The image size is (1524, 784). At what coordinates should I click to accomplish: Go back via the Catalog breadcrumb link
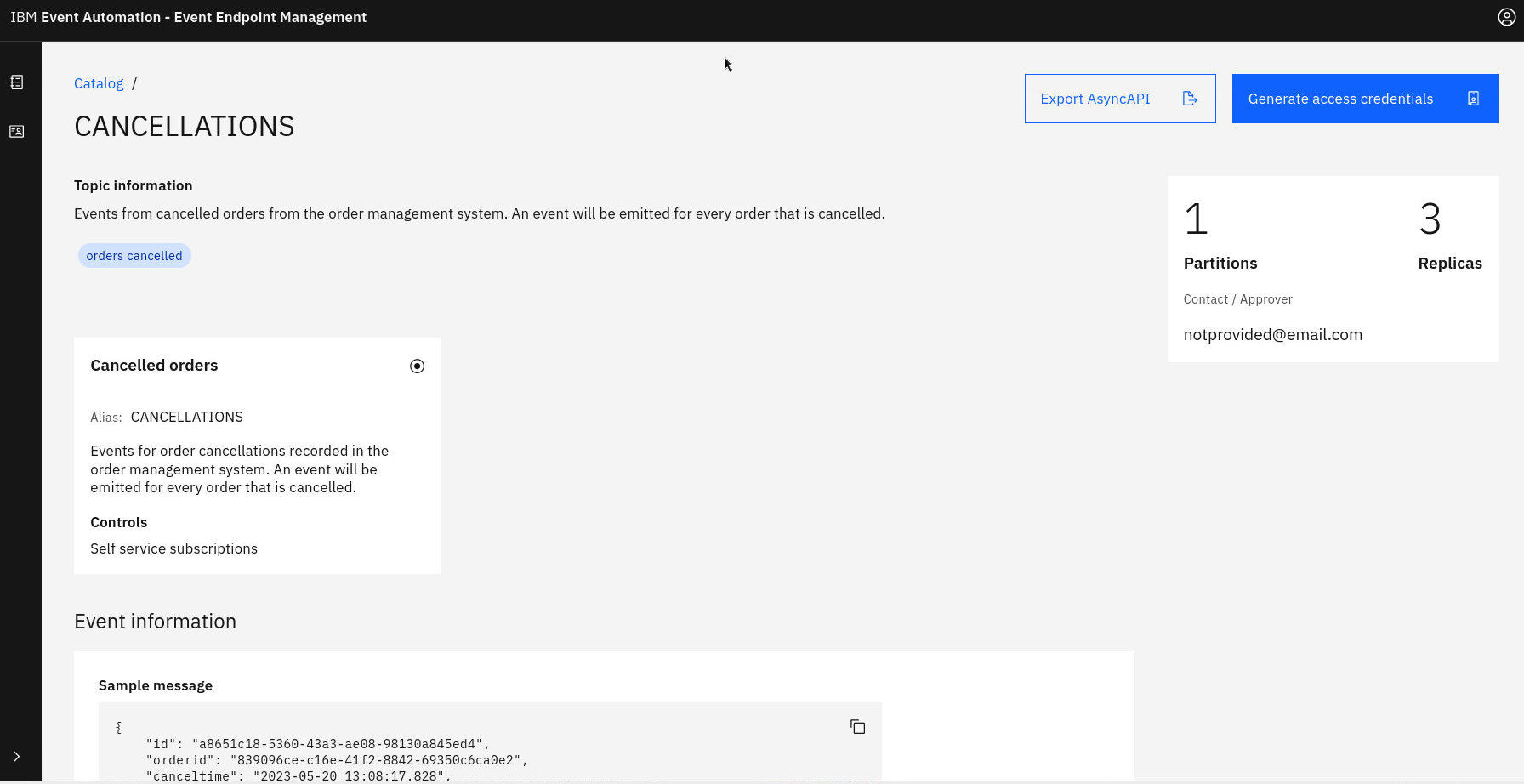click(99, 83)
